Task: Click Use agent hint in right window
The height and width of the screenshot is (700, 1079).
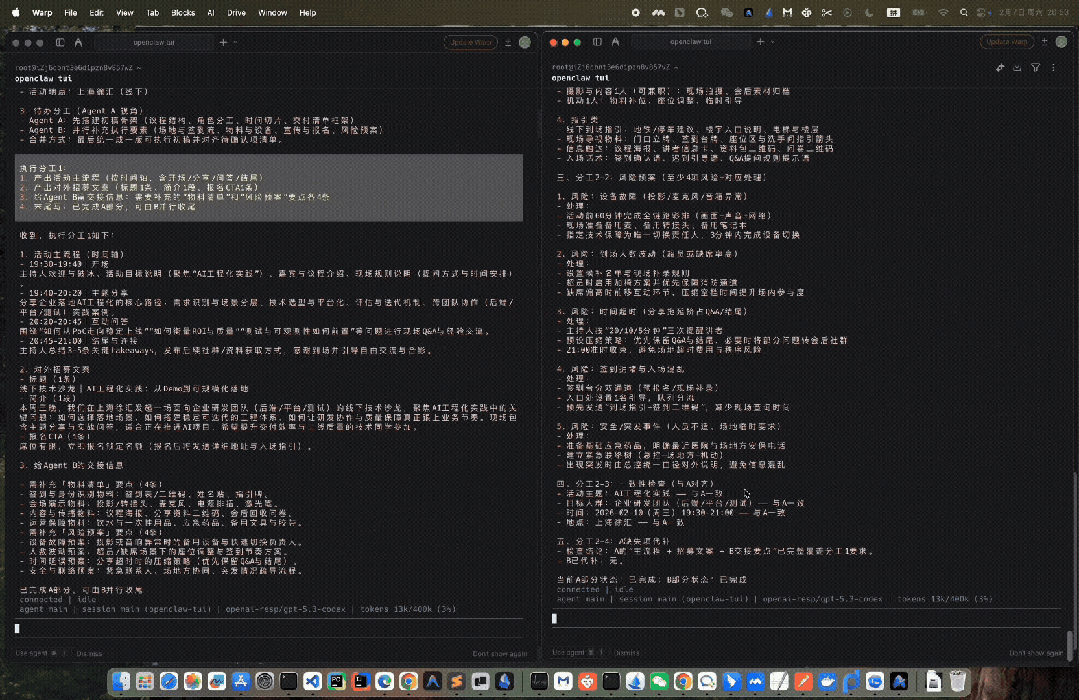Action: [577, 653]
